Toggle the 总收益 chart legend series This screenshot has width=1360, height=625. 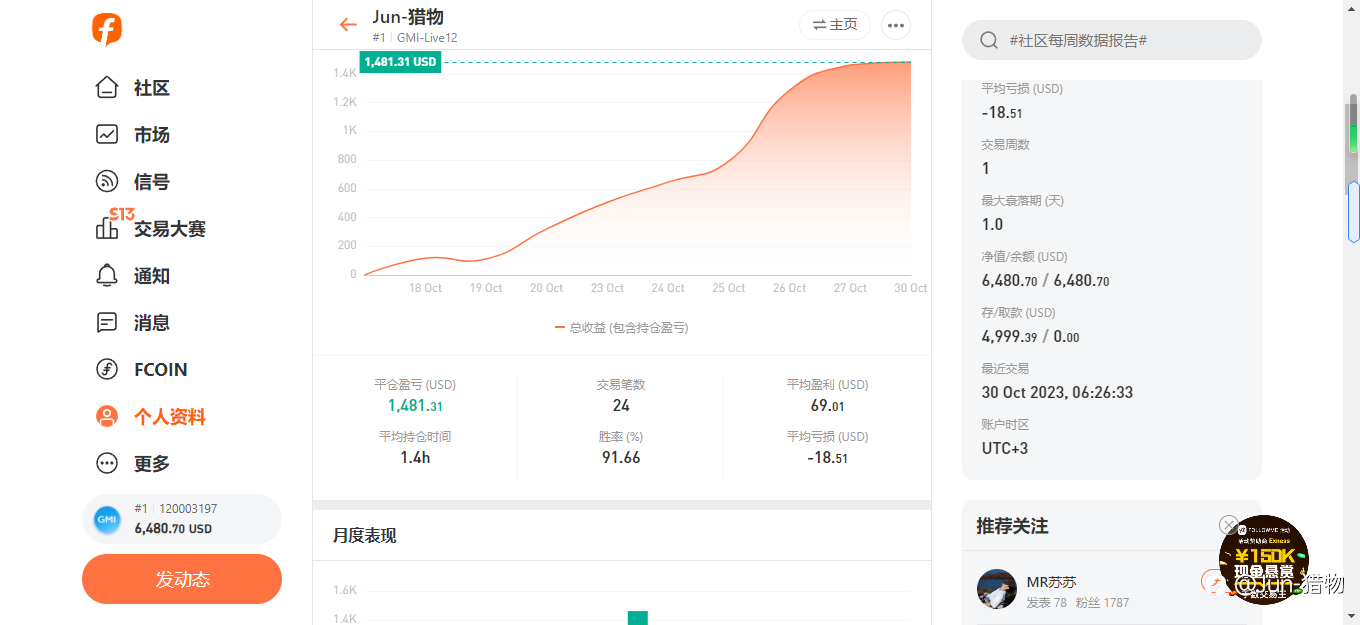pos(622,327)
